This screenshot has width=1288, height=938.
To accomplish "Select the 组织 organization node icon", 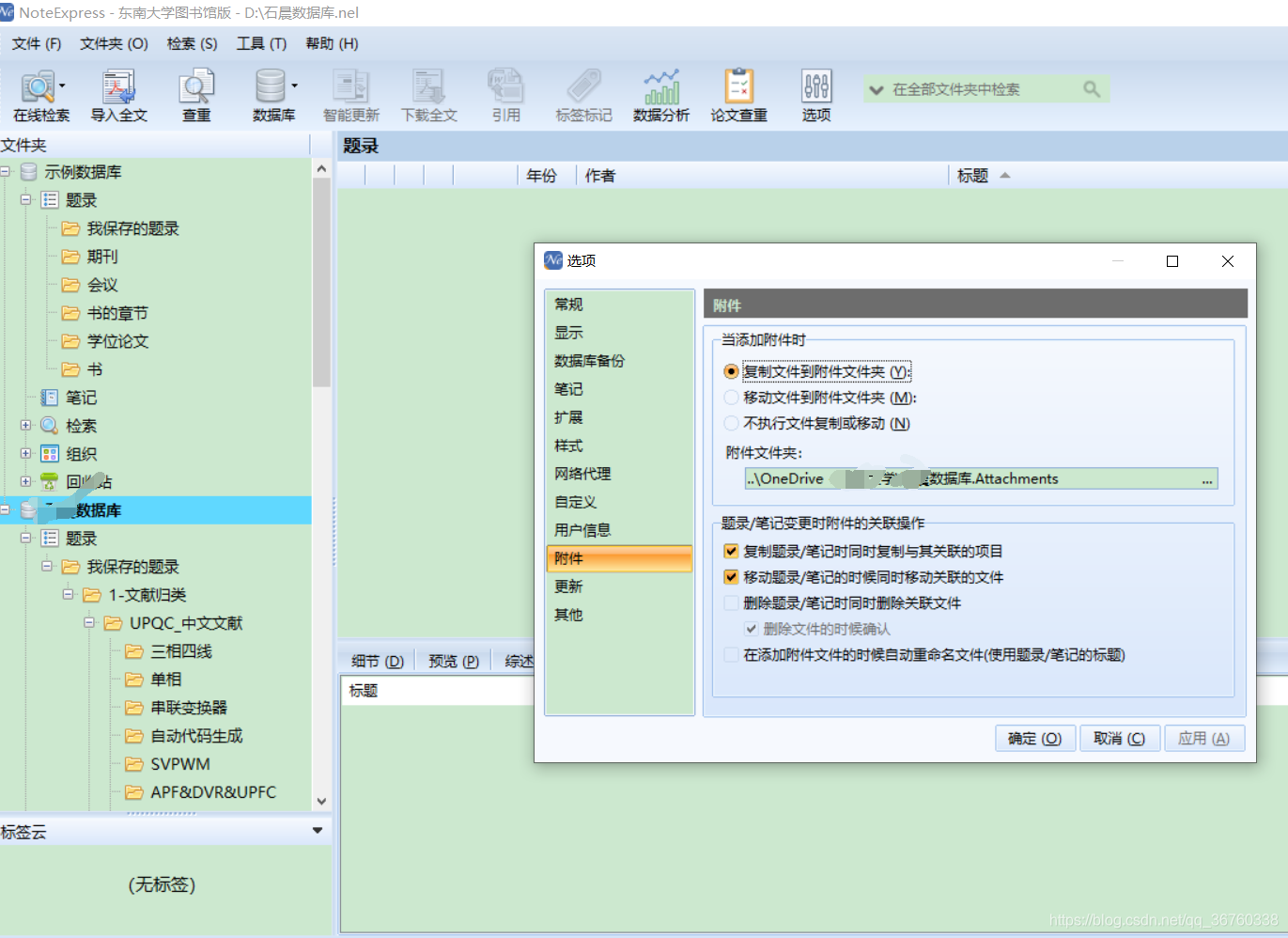I will 50,454.
